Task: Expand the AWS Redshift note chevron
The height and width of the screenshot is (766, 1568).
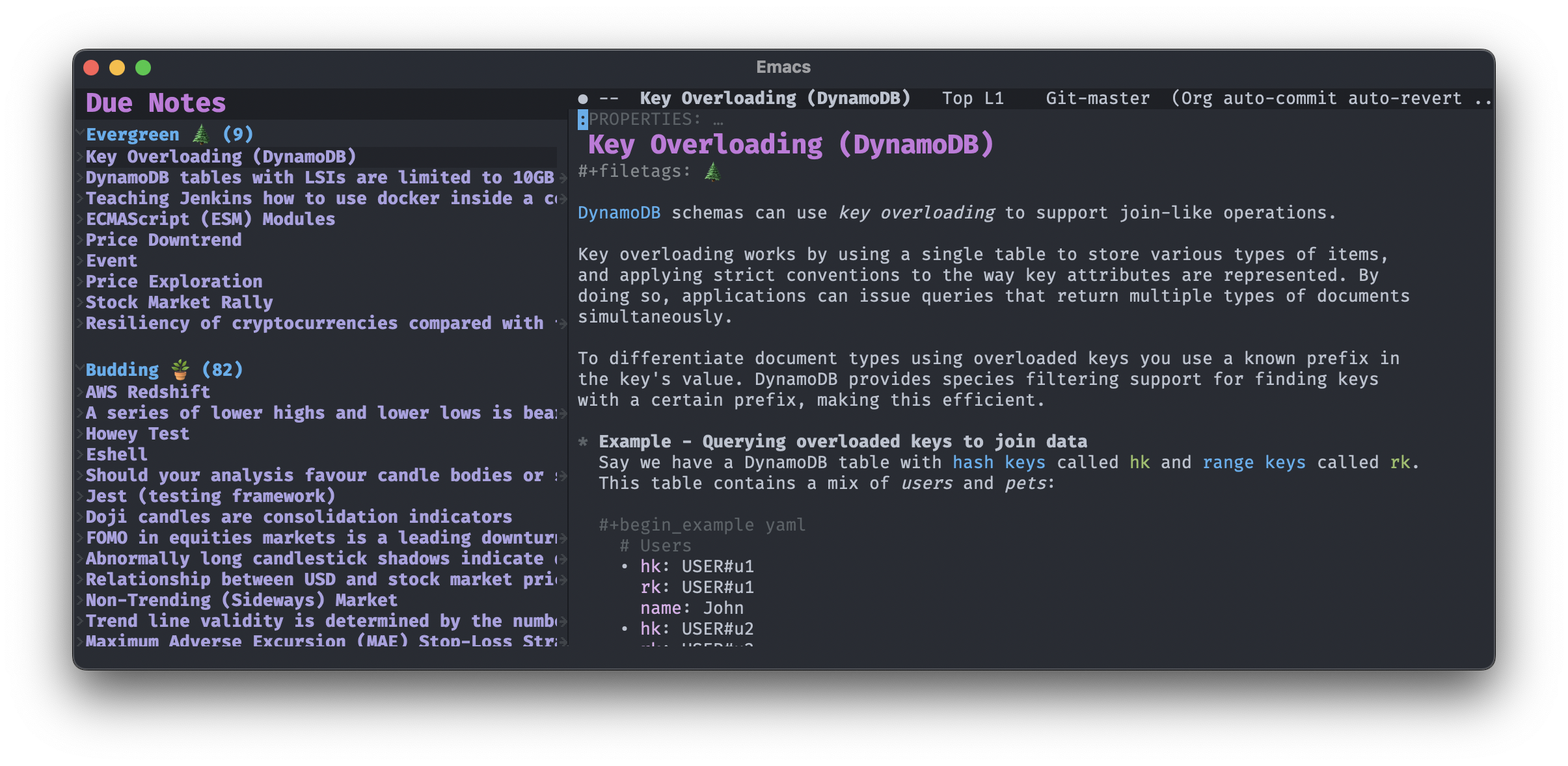Action: coord(80,392)
